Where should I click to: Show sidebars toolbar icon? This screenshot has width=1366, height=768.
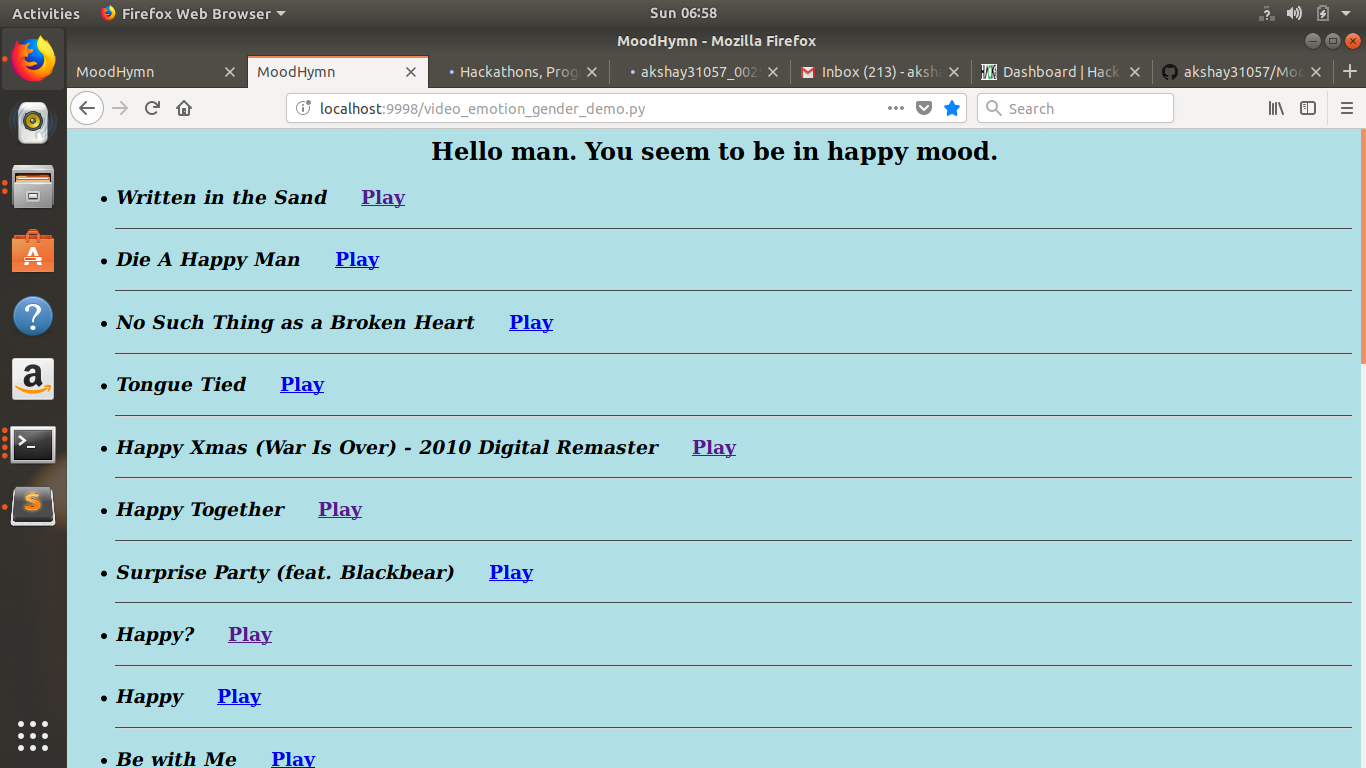tap(1308, 108)
